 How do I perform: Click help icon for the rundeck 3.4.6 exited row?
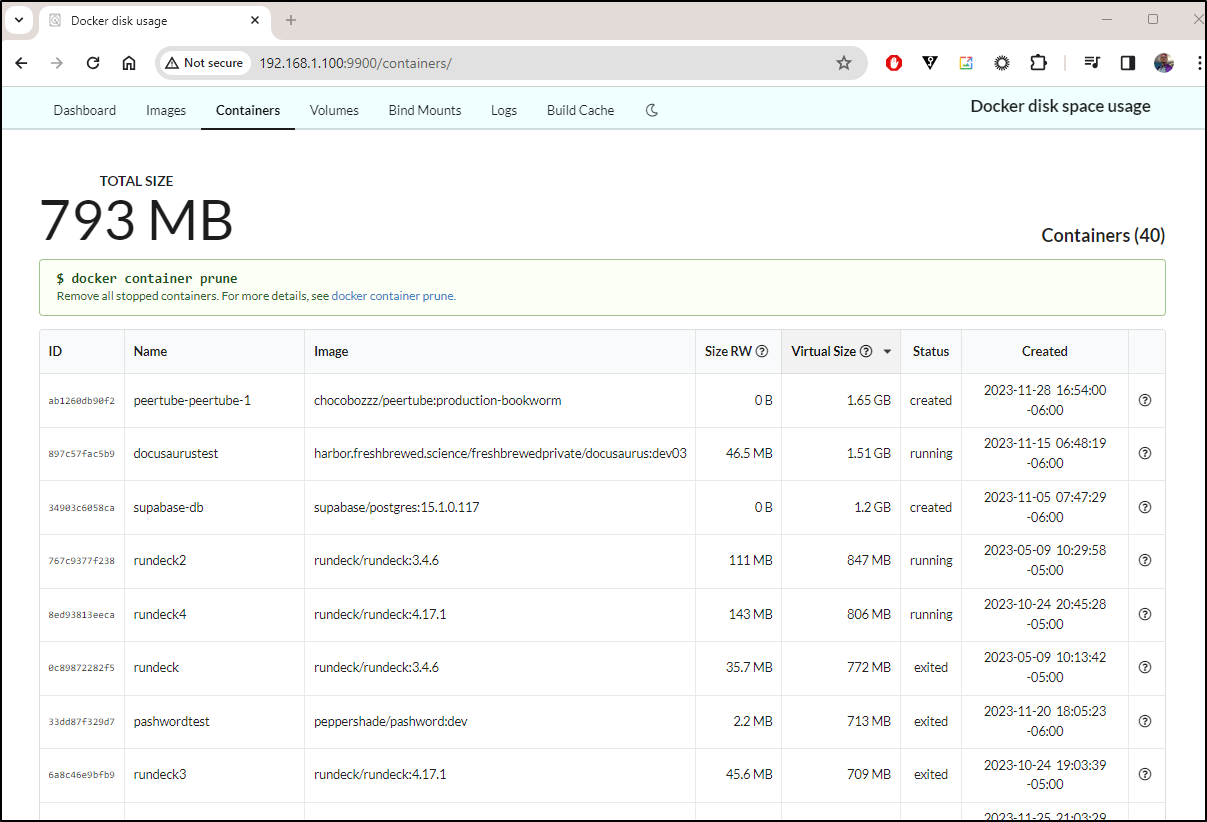tap(1146, 667)
